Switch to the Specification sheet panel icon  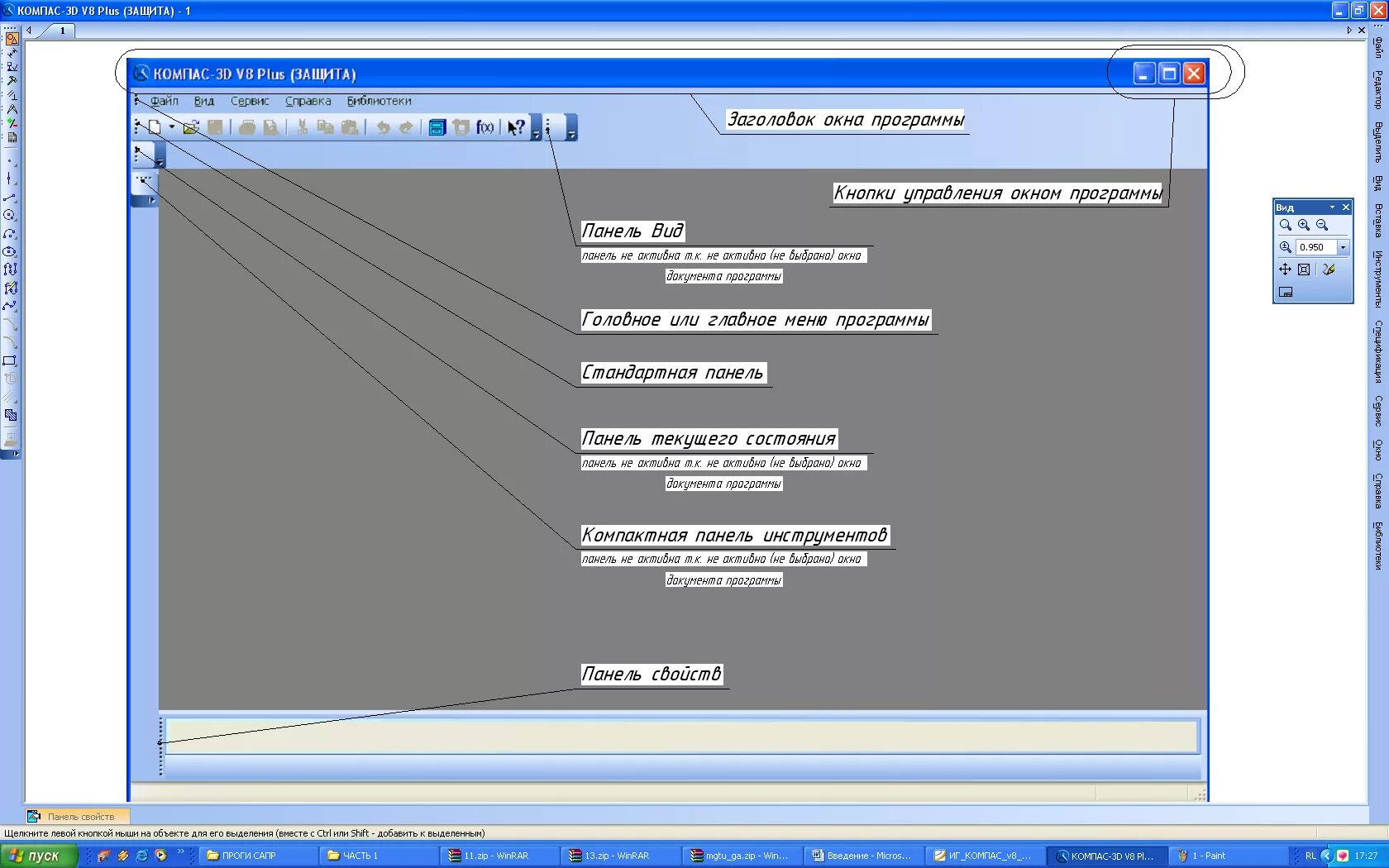11,137
